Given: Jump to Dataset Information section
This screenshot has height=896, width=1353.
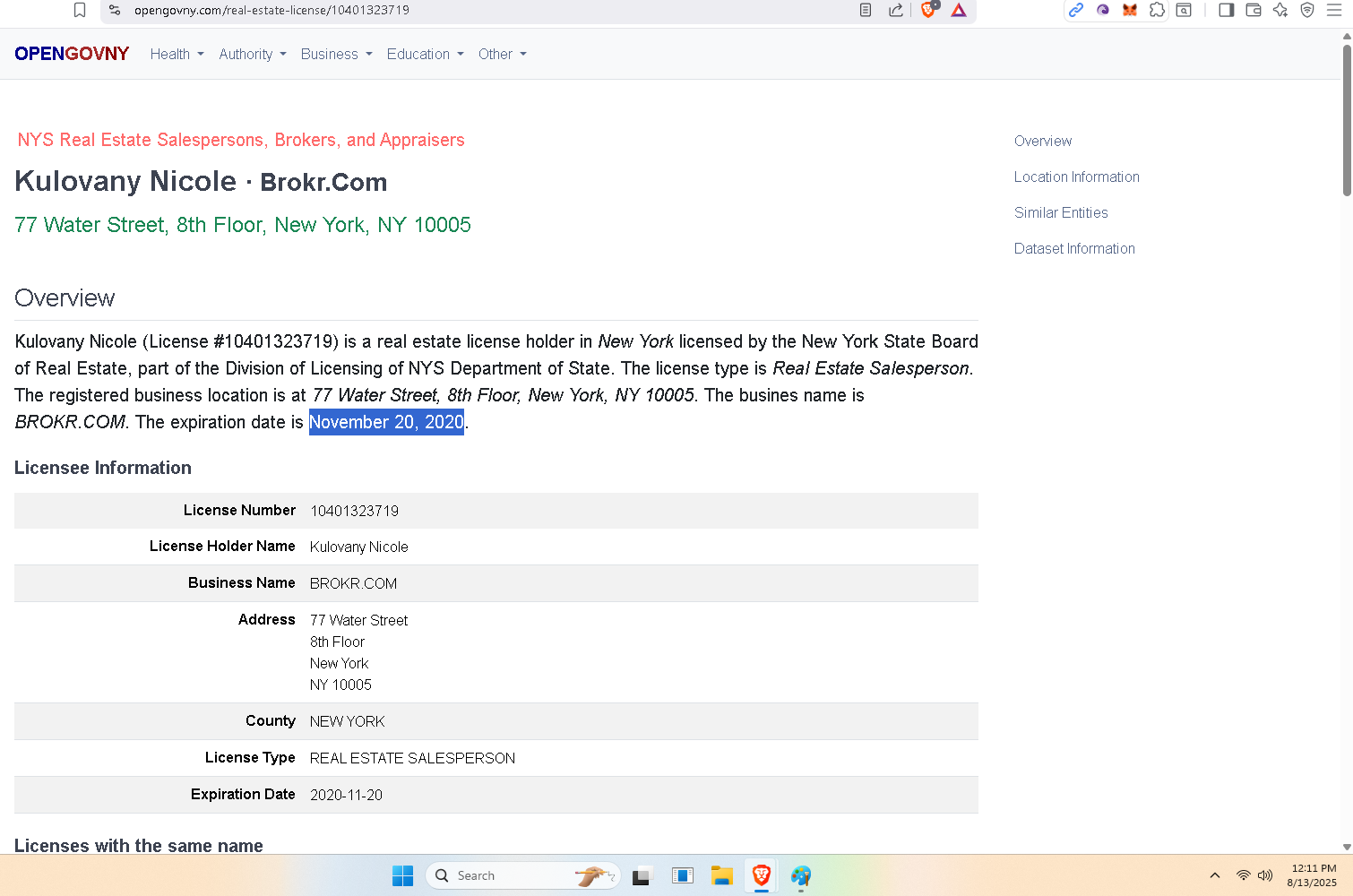Looking at the screenshot, I should coord(1074,248).
